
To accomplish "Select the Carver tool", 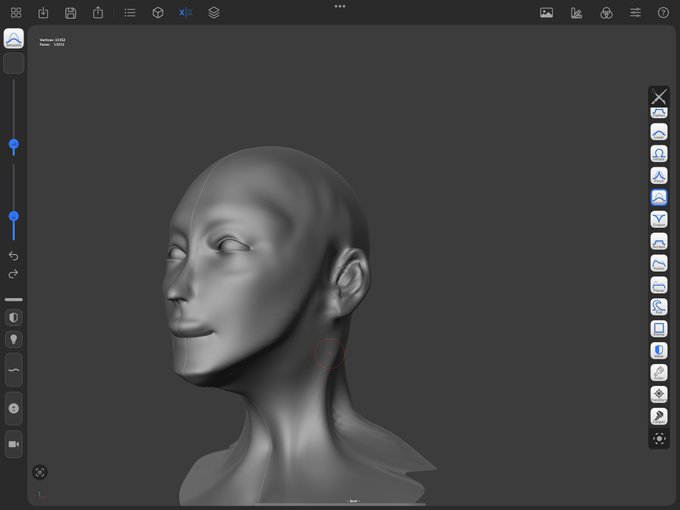I will (659, 416).
